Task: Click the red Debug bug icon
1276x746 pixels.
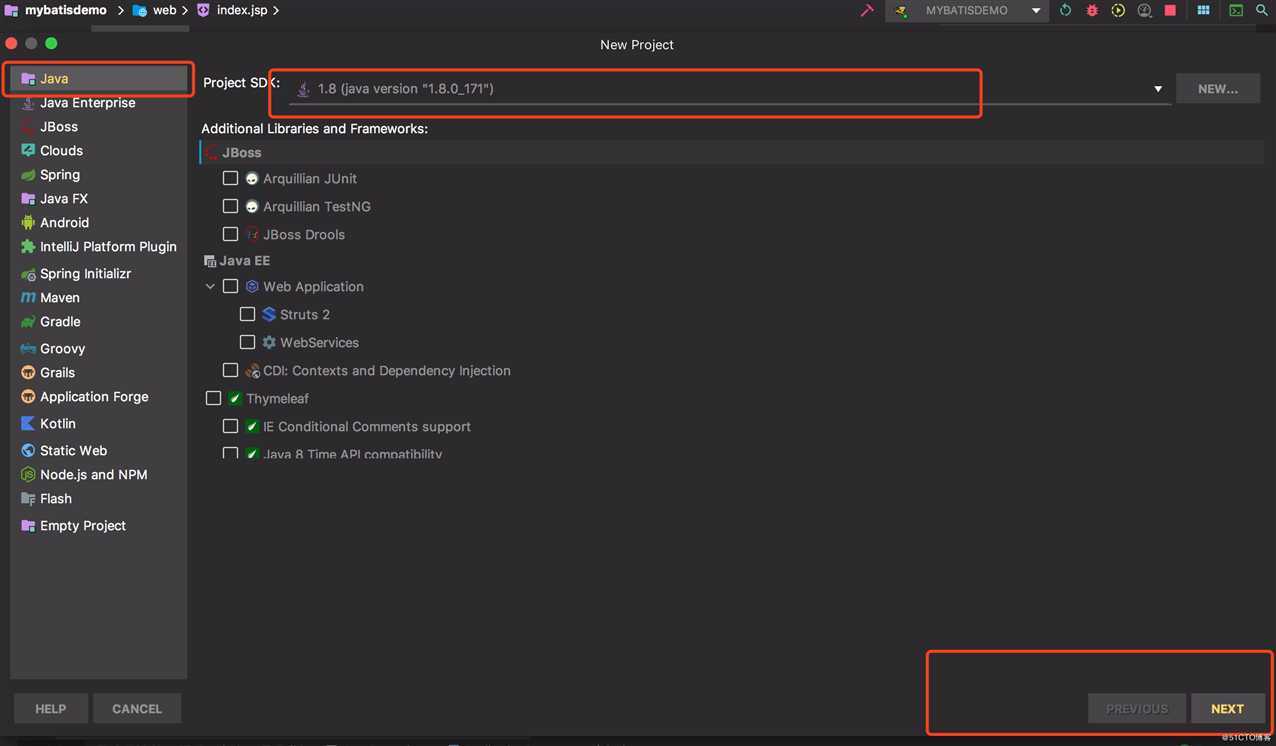Action: coord(1092,10)
